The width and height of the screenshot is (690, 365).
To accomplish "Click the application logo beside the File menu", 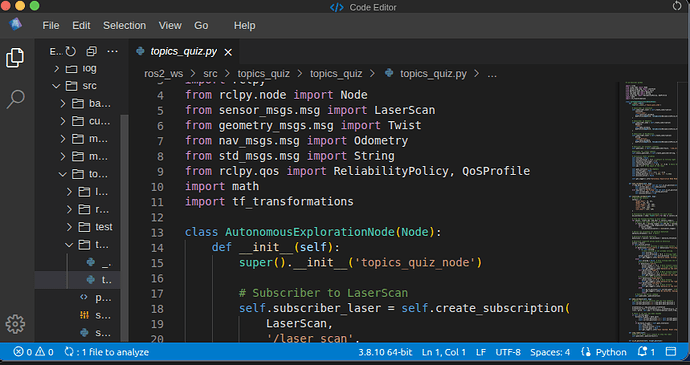I will 15,24.
